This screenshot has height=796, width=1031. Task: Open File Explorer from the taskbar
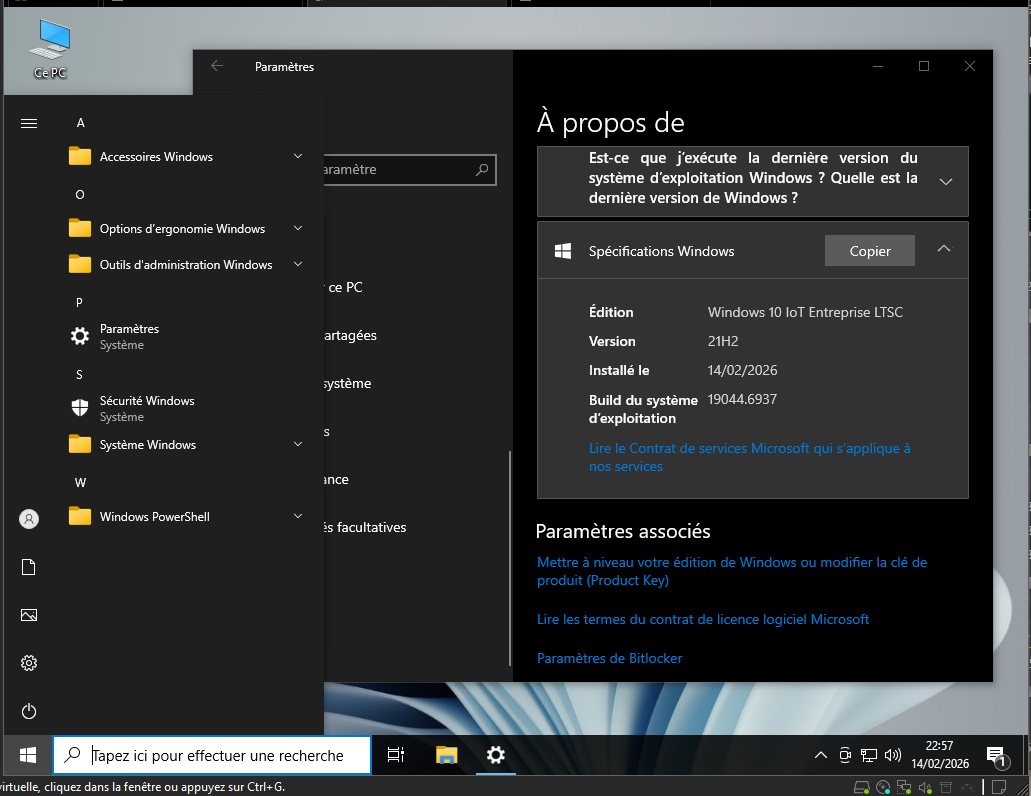[x=446, y=755]
